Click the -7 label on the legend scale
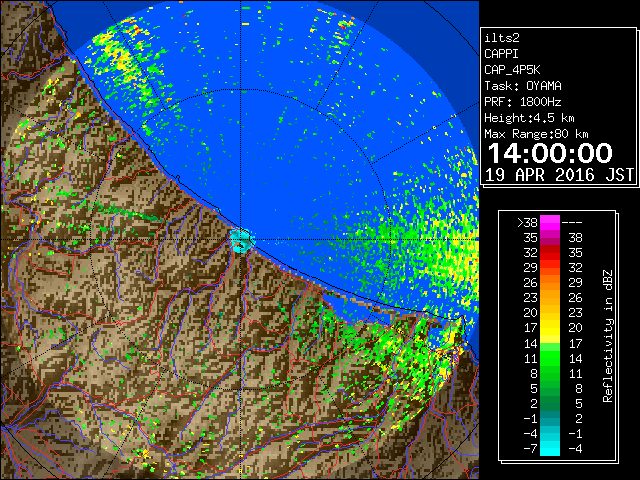The width and height of the screenshot is (640, 480). [x=530, y=449]
